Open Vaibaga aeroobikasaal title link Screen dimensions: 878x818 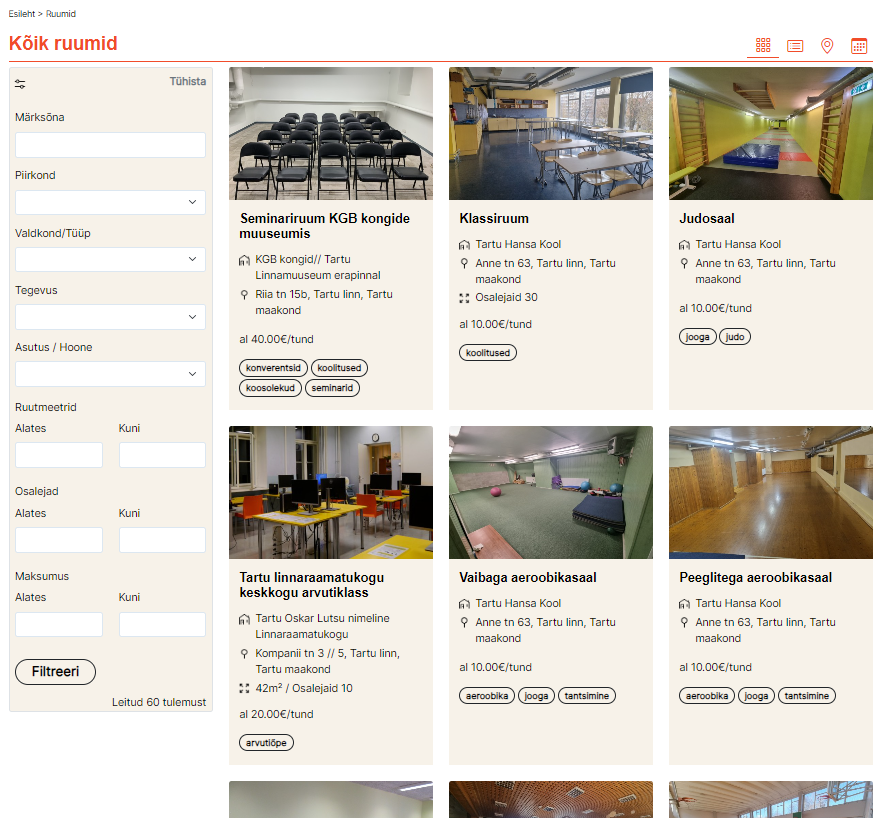(x=528, y=578)
